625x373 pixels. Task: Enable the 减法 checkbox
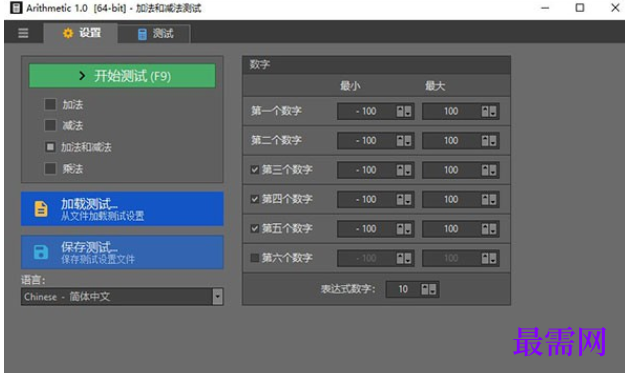tap(50, 126)
